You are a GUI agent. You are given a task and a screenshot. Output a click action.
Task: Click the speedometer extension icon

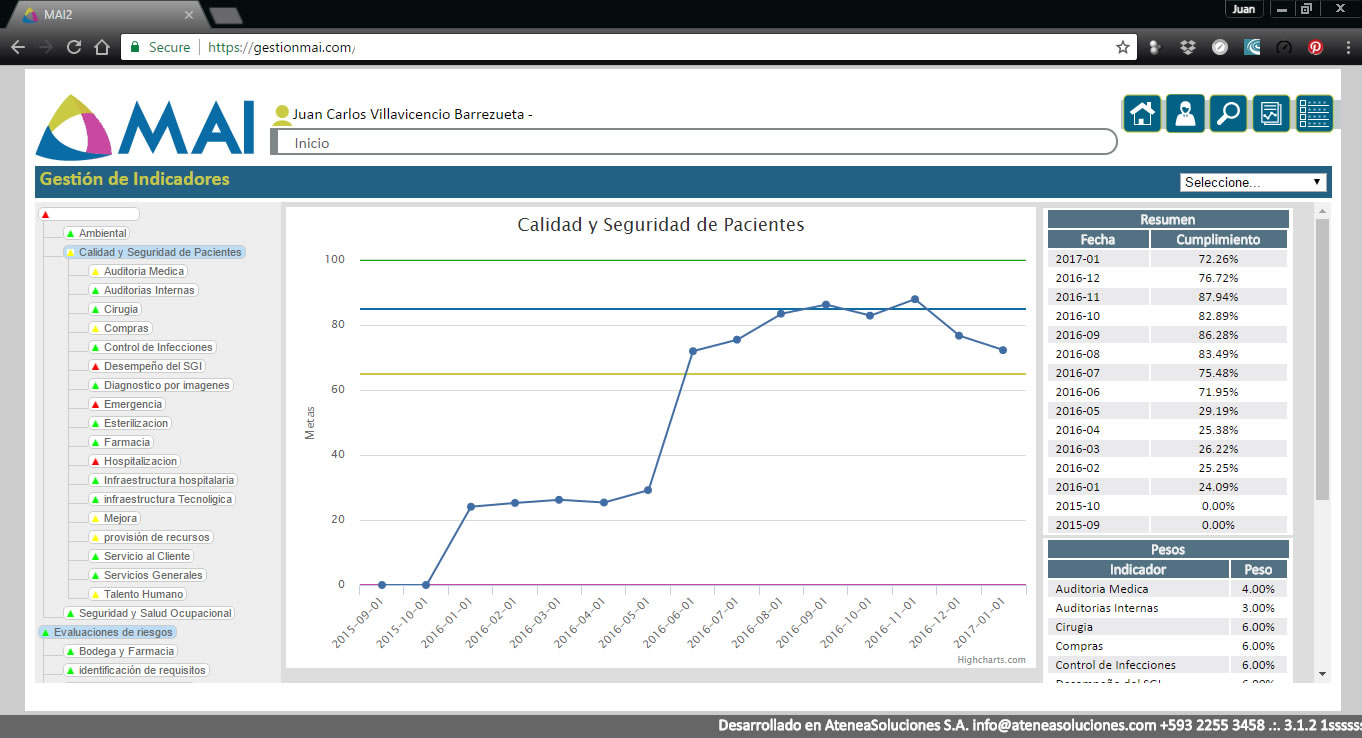click(x=1285, y=47)
